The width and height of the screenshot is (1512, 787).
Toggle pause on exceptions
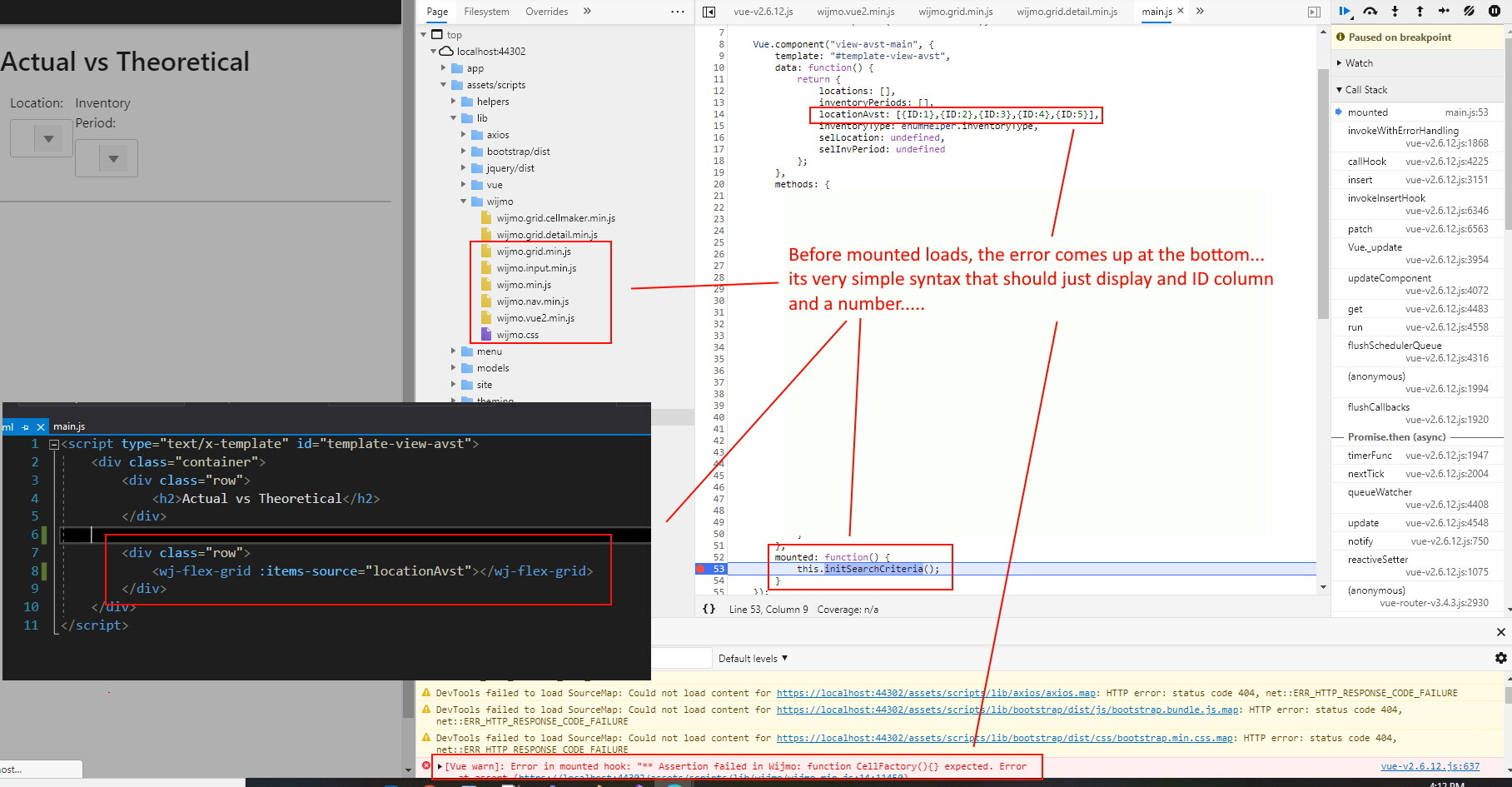[1495, 11]
